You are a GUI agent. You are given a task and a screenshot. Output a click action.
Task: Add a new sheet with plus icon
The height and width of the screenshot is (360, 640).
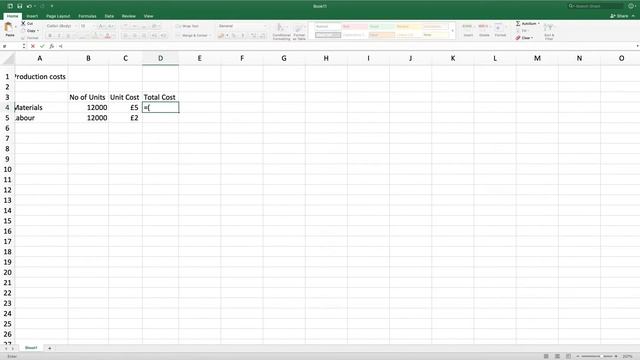click(50, 348)
